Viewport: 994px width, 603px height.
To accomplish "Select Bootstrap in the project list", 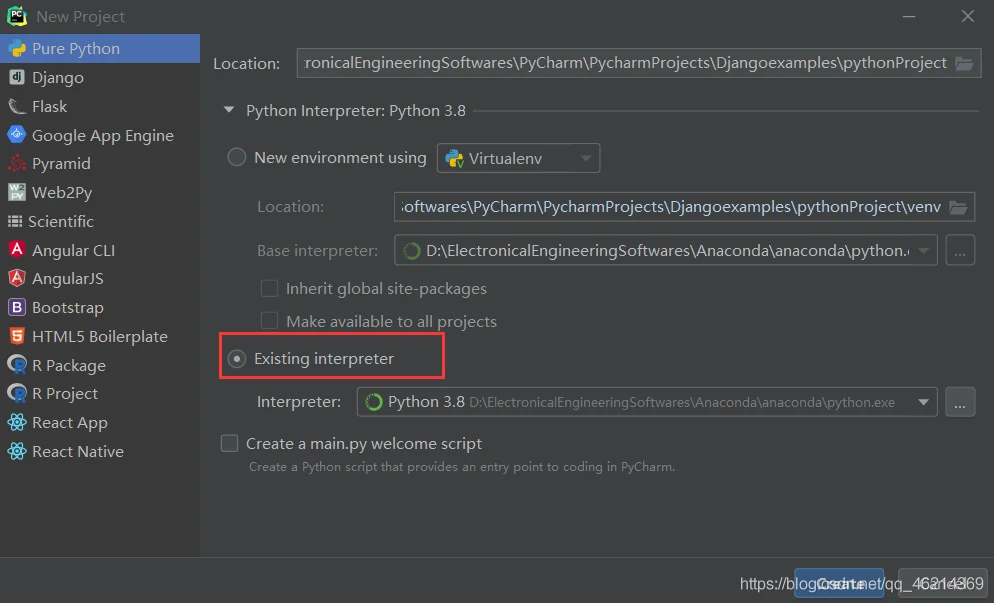I will tap(100, 308).
